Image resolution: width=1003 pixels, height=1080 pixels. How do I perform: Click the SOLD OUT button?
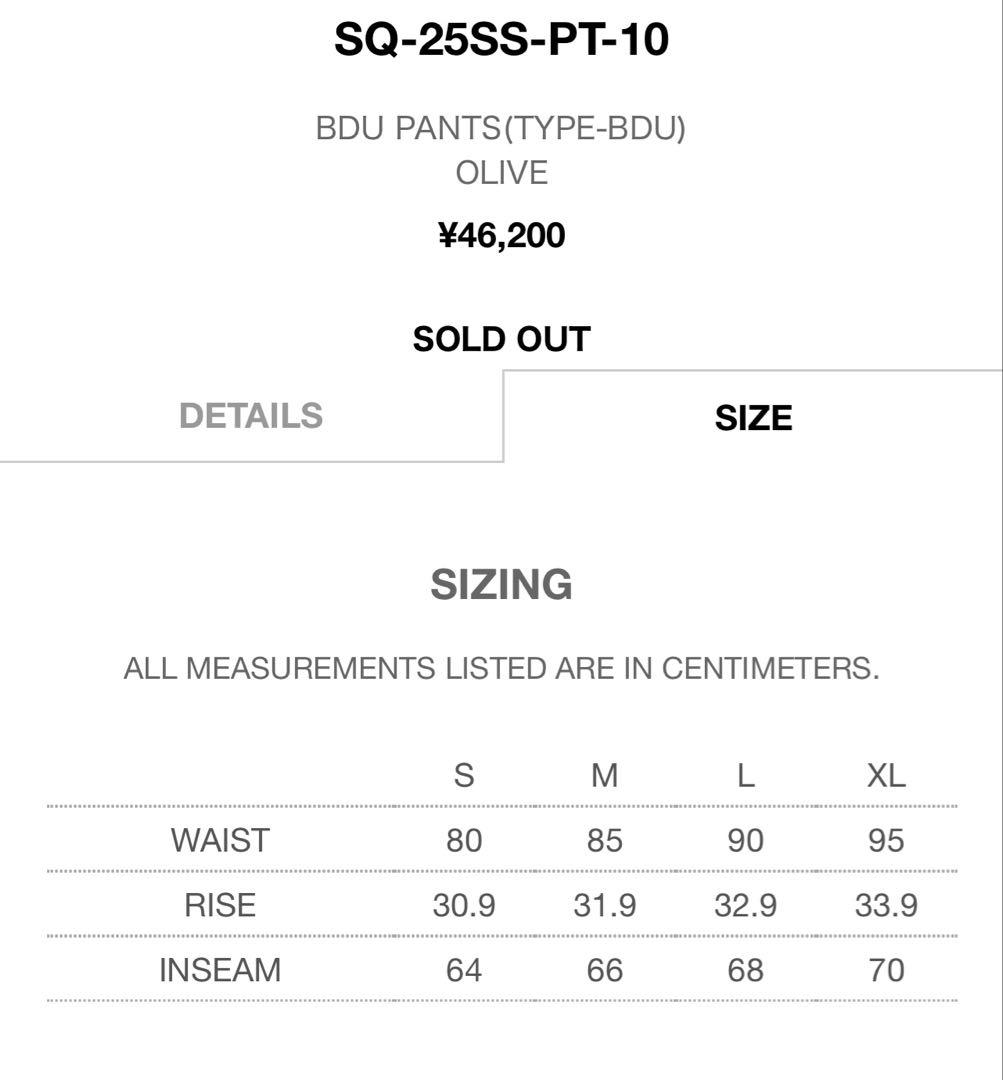(x=501, y=339)
